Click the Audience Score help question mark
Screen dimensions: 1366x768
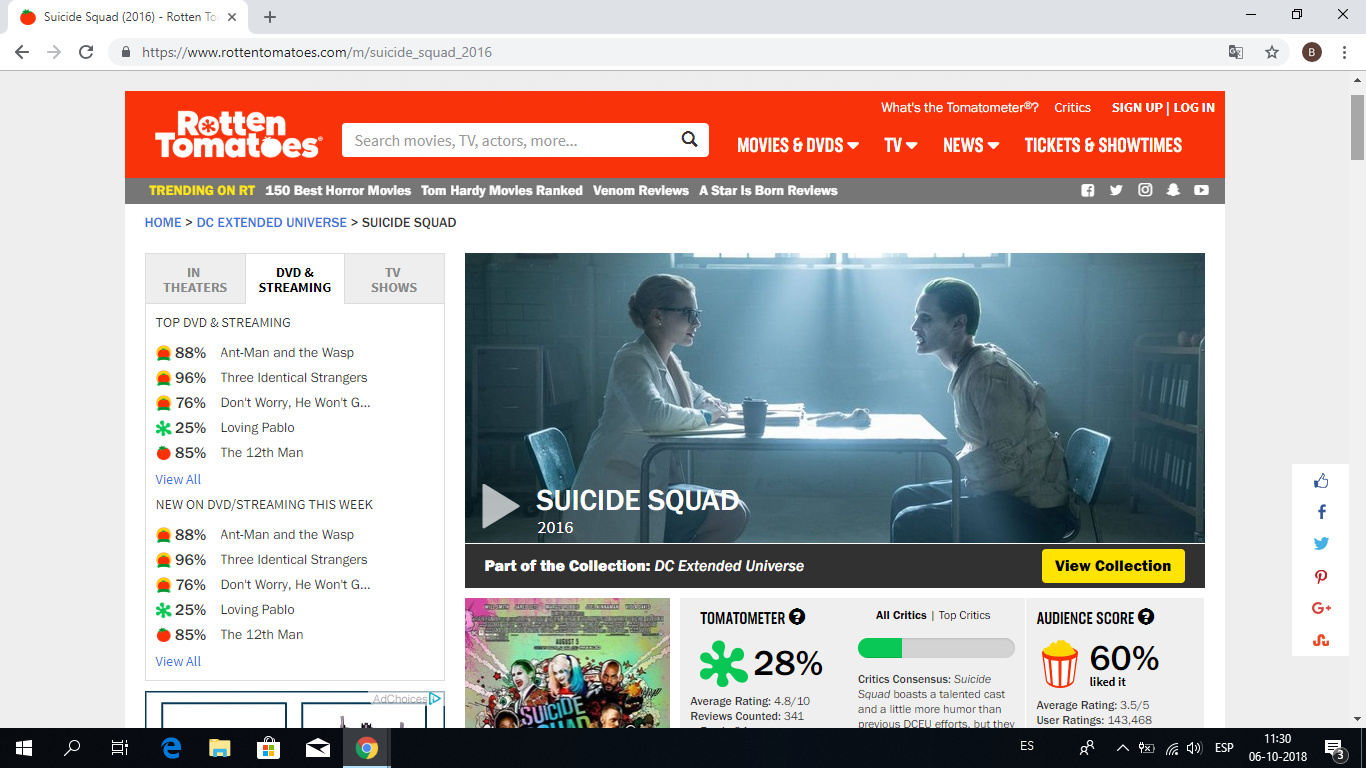coord(1146,617)
